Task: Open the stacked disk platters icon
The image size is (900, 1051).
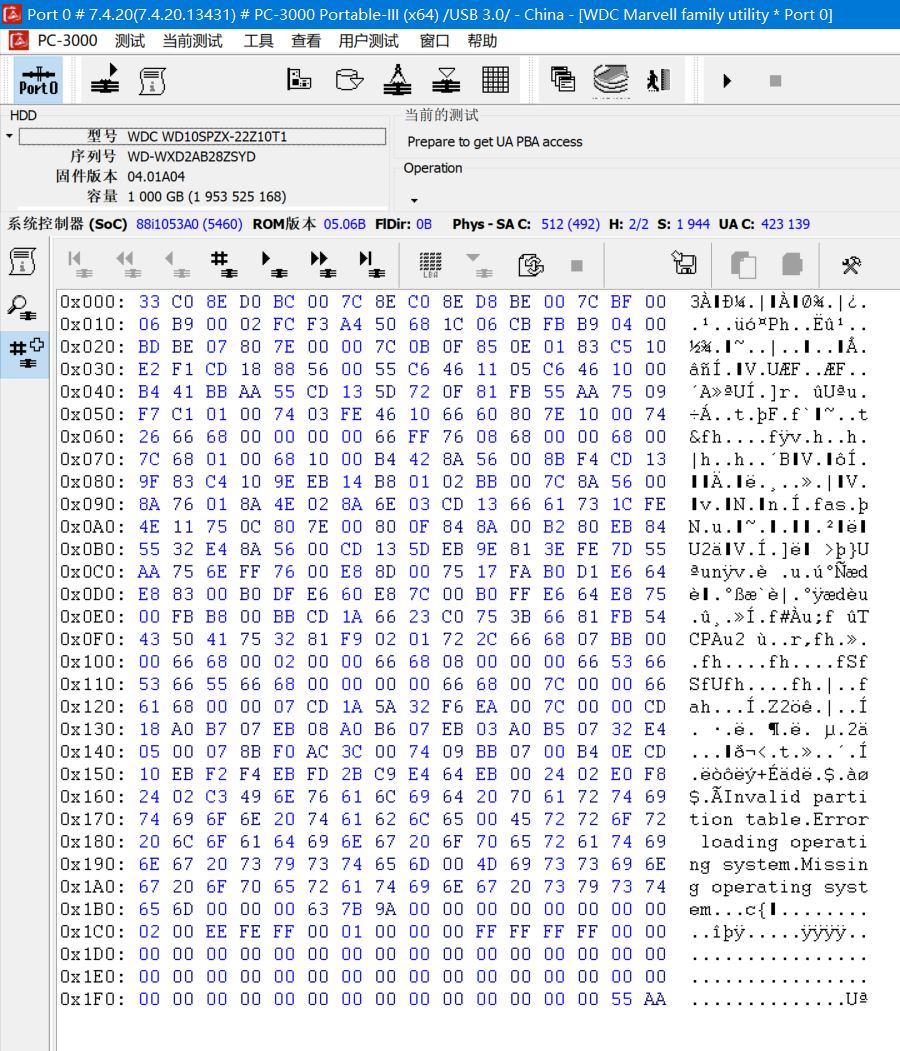Action: [610, 79]
